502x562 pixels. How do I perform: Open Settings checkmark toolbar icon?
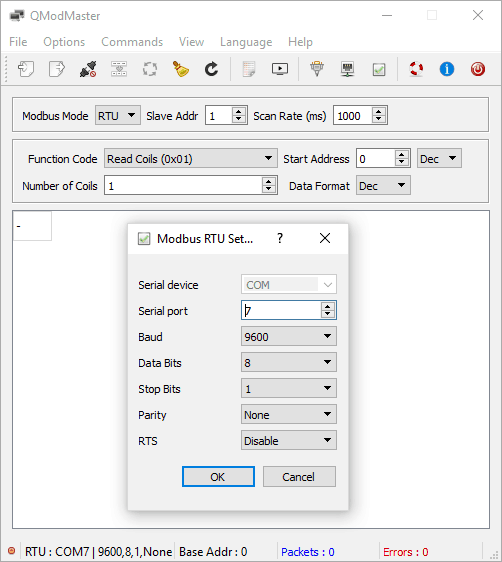pyautogui.click(x=379, y=69)
